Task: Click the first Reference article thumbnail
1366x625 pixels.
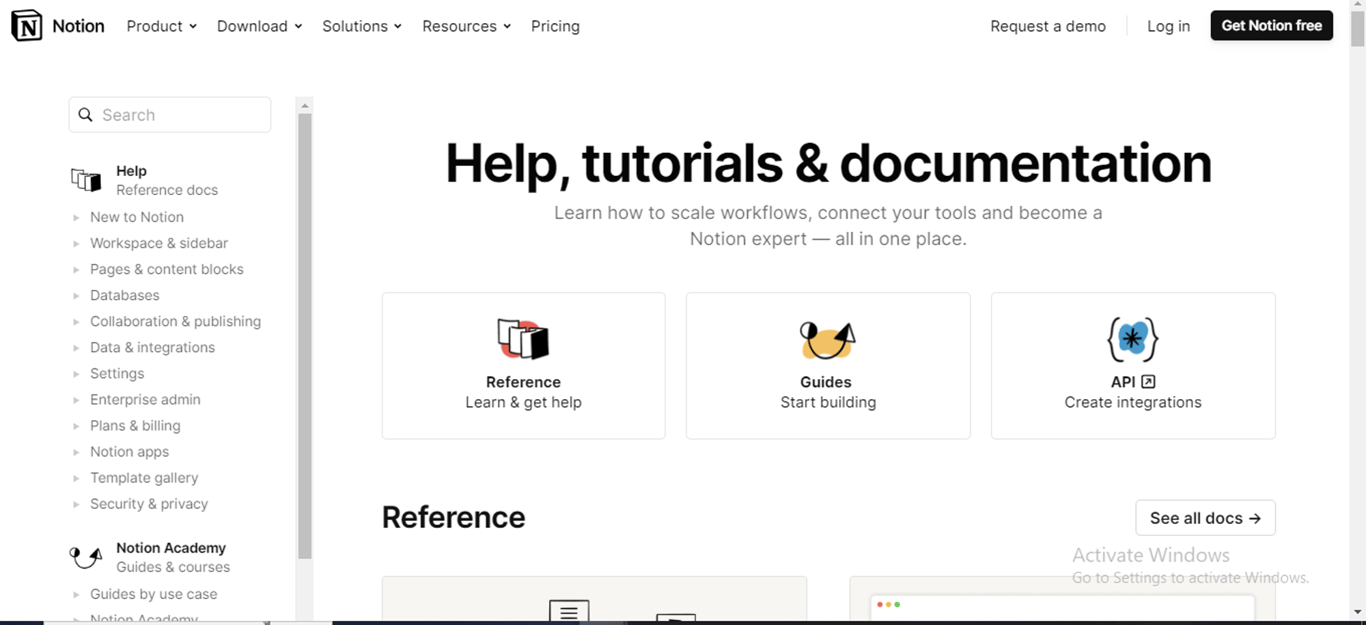Action: (594, 600)
